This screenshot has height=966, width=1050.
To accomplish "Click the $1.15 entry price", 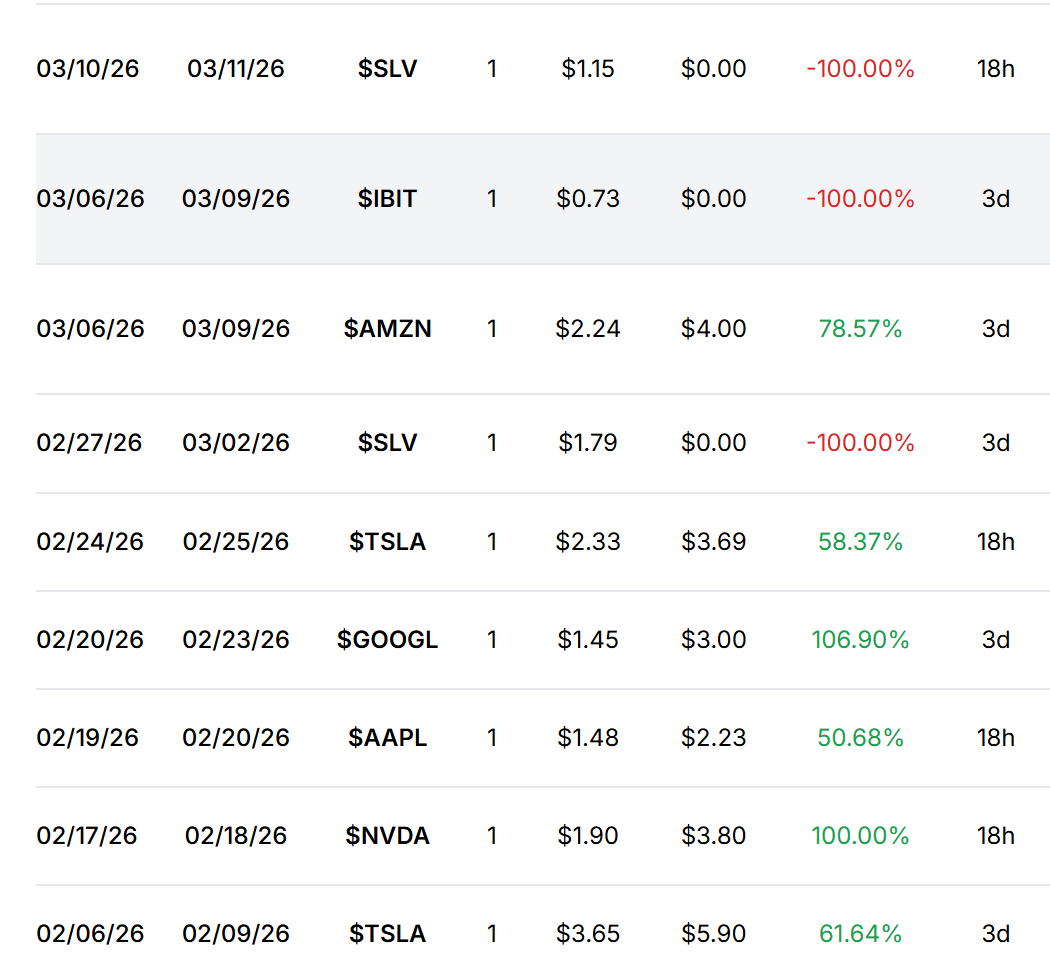I will coord(587,68).
